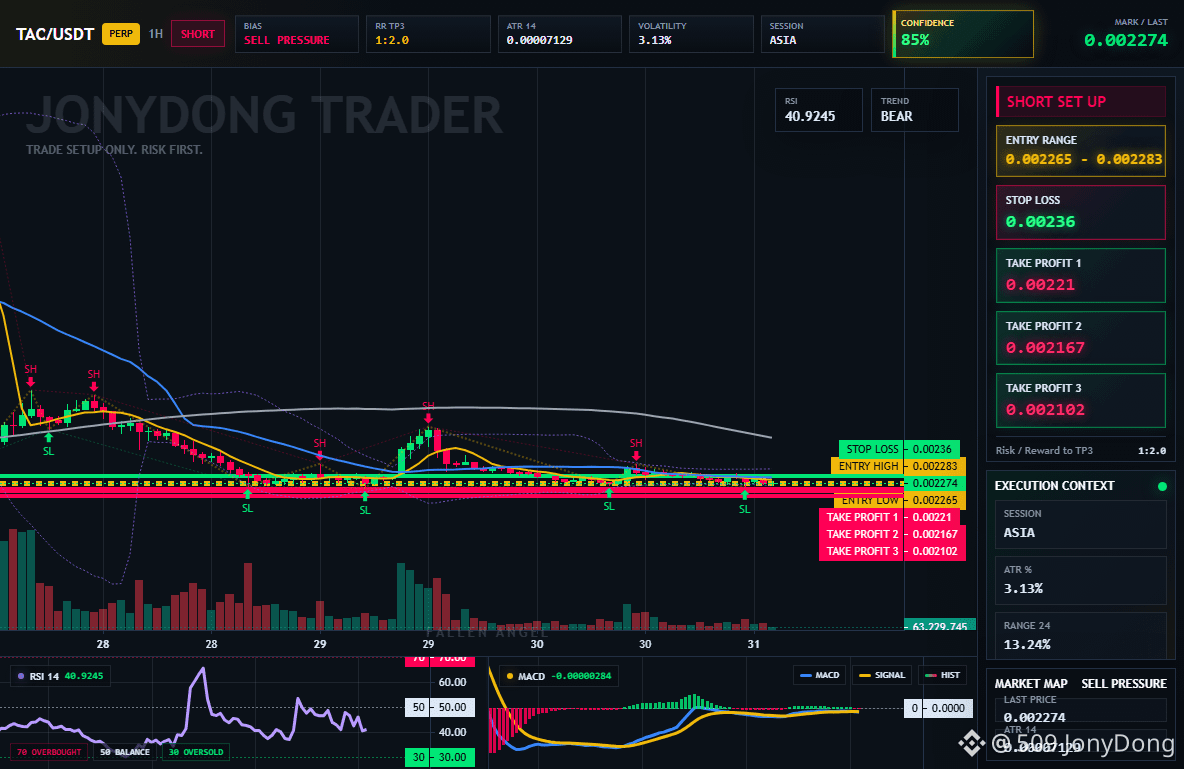
Task: Click the current price 0.002274 axis tag
Action: point(935,483)
